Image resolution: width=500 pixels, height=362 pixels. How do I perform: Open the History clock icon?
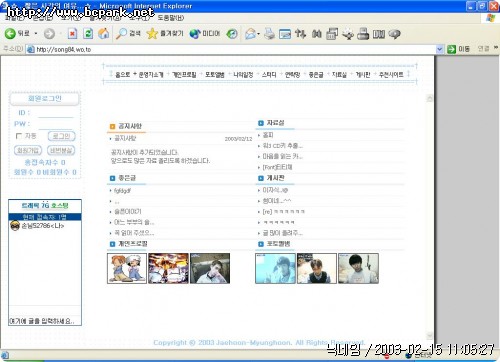pyautogui.click(x=232, y=33)
